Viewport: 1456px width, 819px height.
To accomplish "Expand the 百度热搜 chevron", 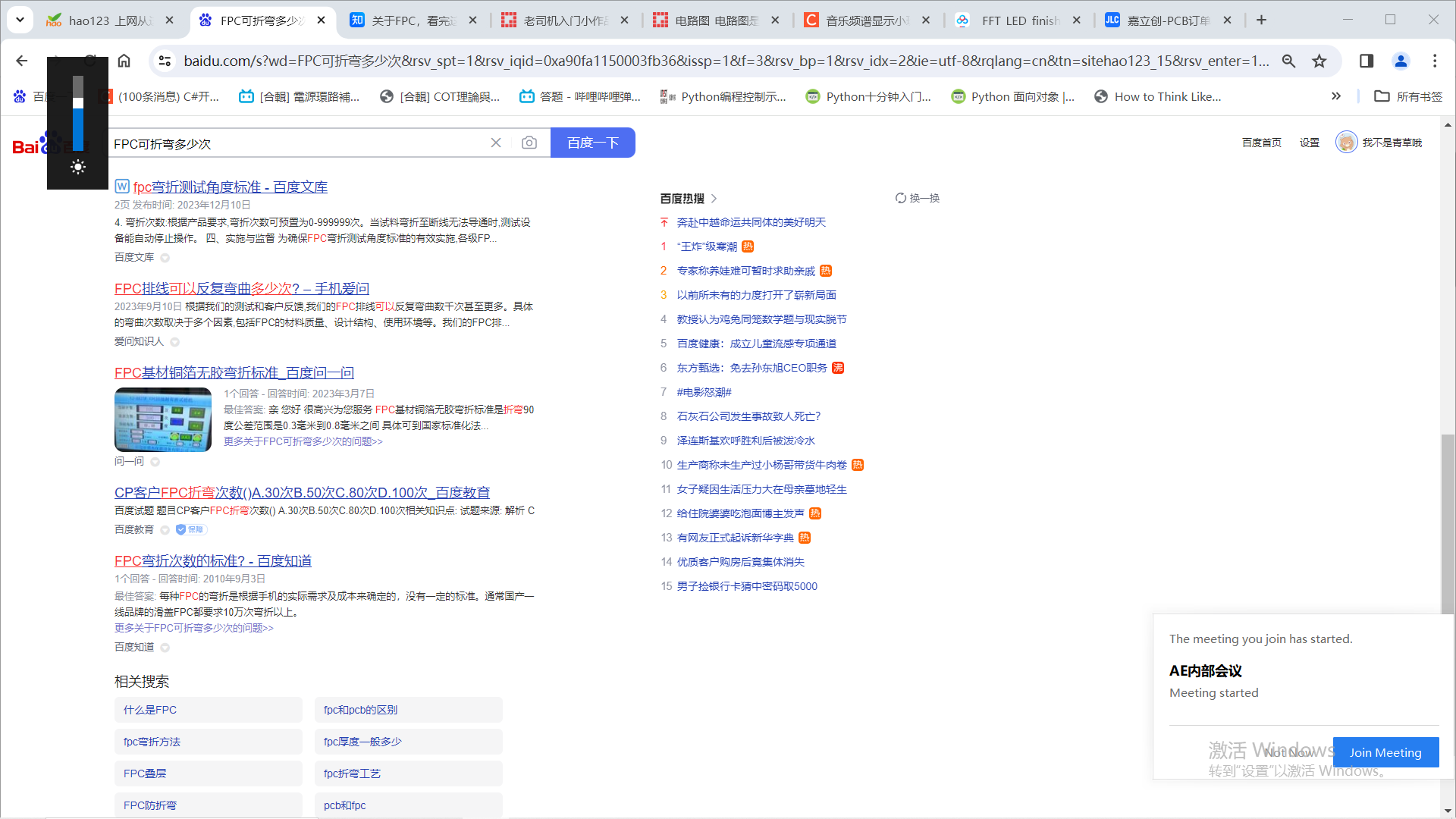I will 714,199.
